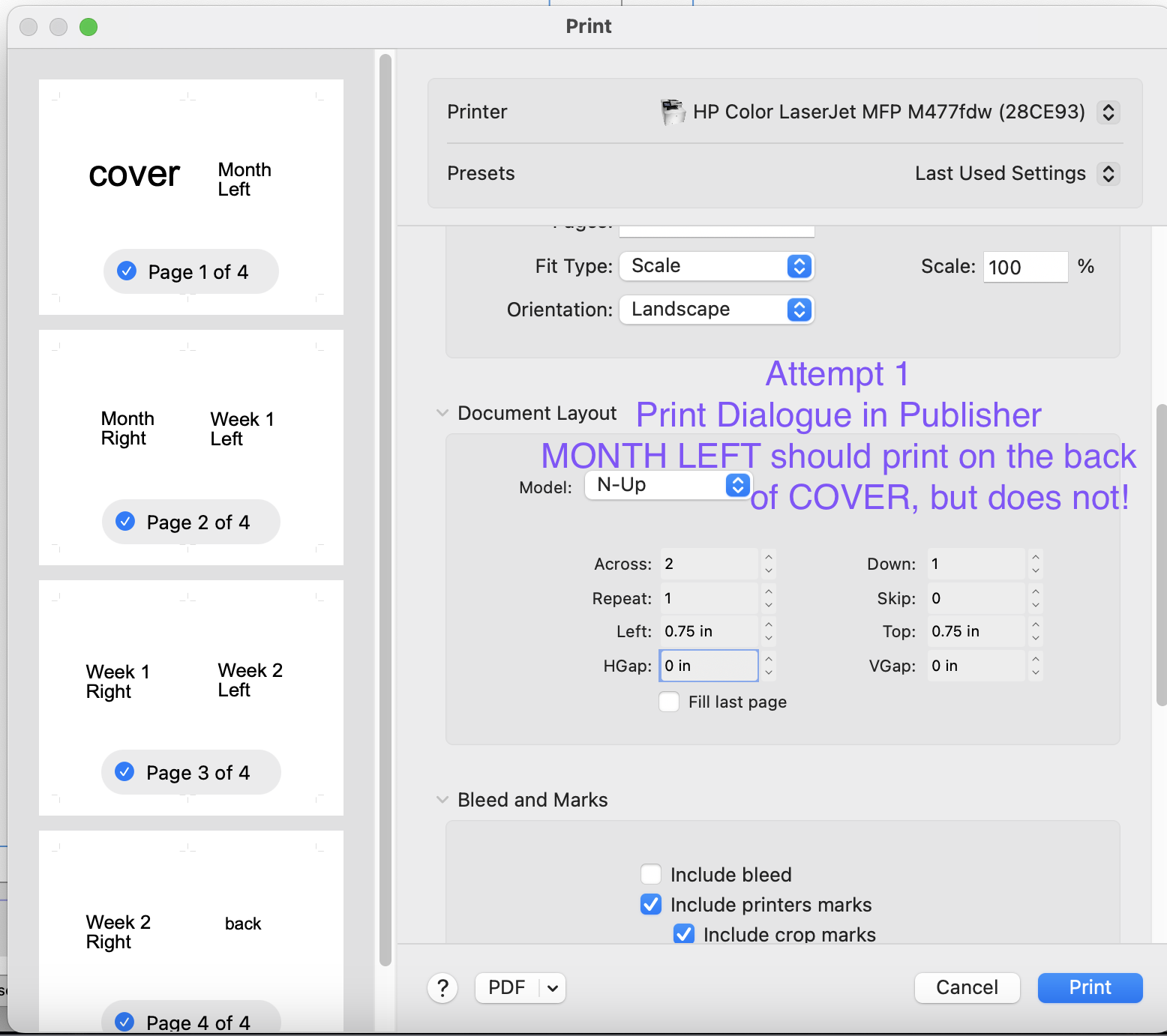
Task: Click the printer icon beside HP Color LaserJet
Action: [673, 112]
